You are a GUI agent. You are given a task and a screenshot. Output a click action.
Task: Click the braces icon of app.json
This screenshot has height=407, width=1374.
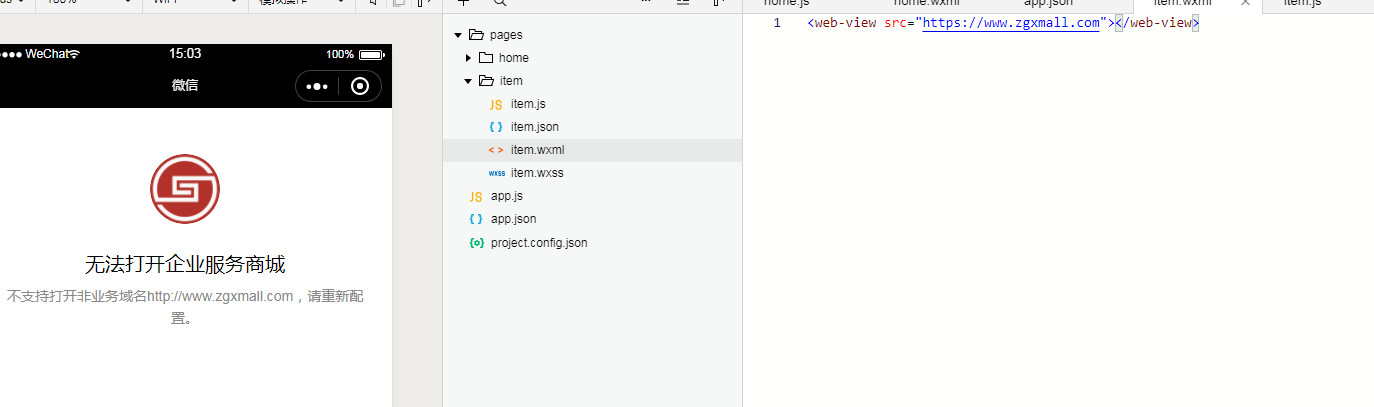tap(476, 219)
